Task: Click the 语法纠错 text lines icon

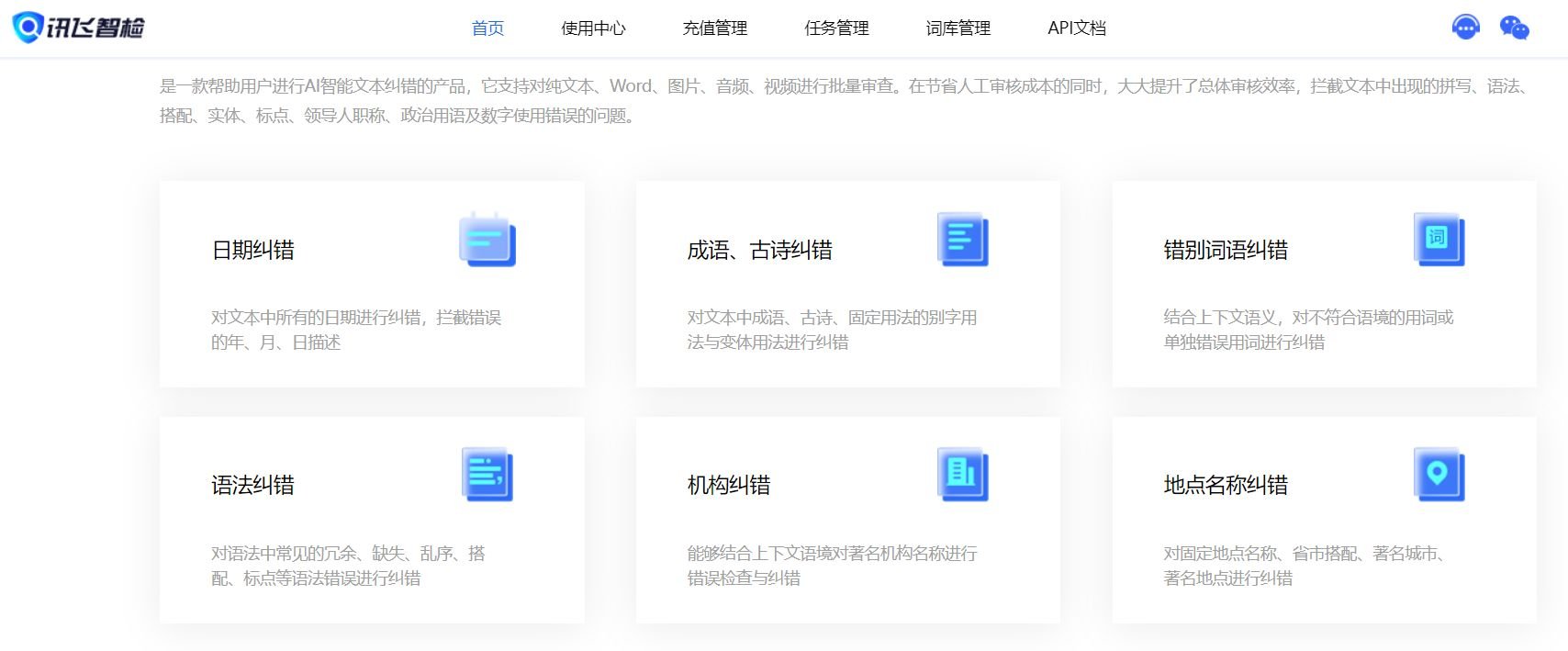Action: click(x=487, y=475)
